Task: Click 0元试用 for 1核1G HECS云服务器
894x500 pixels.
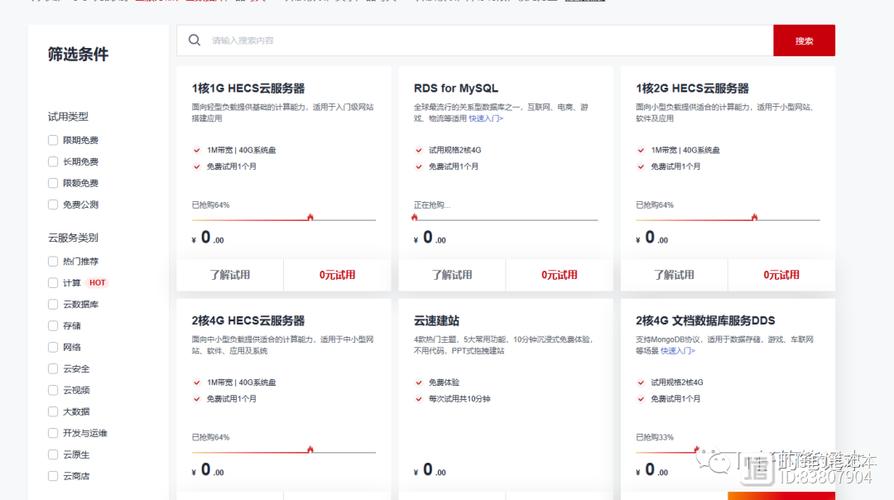Action: point(337,275)
